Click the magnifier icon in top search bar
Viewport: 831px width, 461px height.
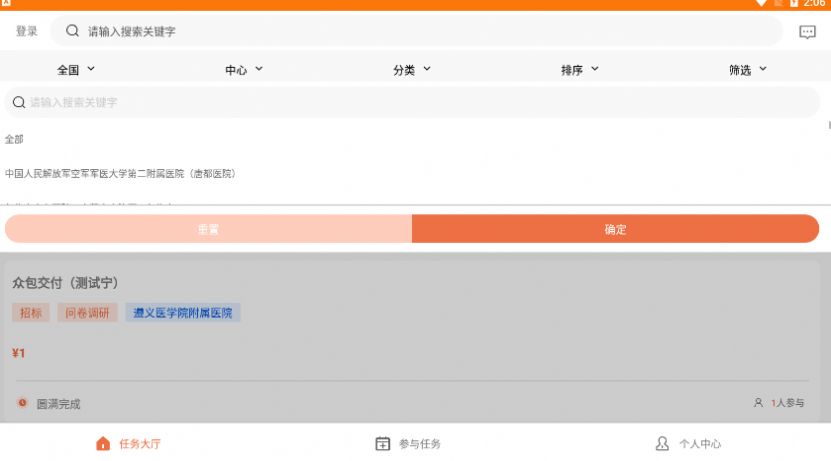(x=72, y=31)
